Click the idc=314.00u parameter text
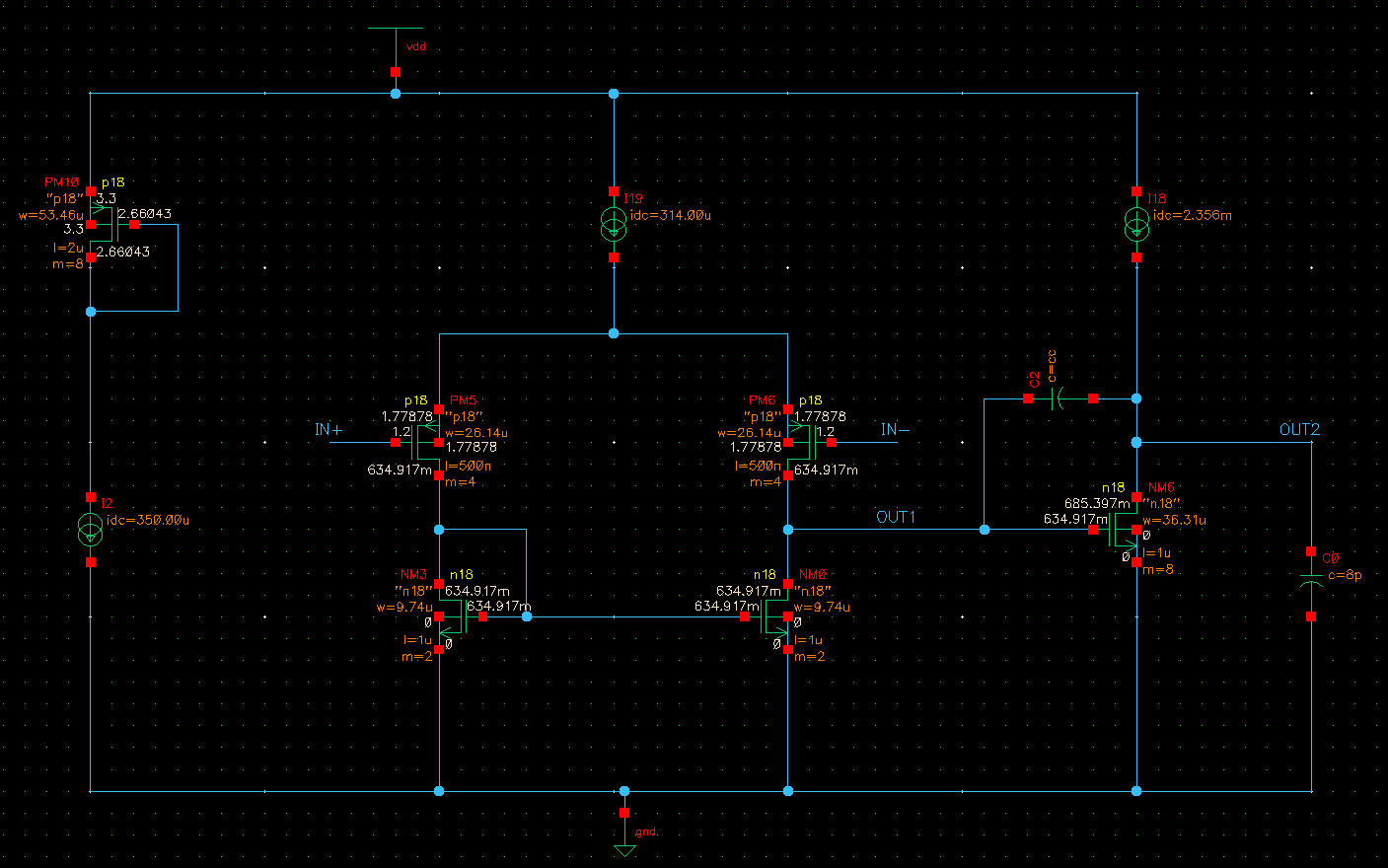Image resolution: width=1388 pixels, height=868 pixels. click(x=671, y=215)
